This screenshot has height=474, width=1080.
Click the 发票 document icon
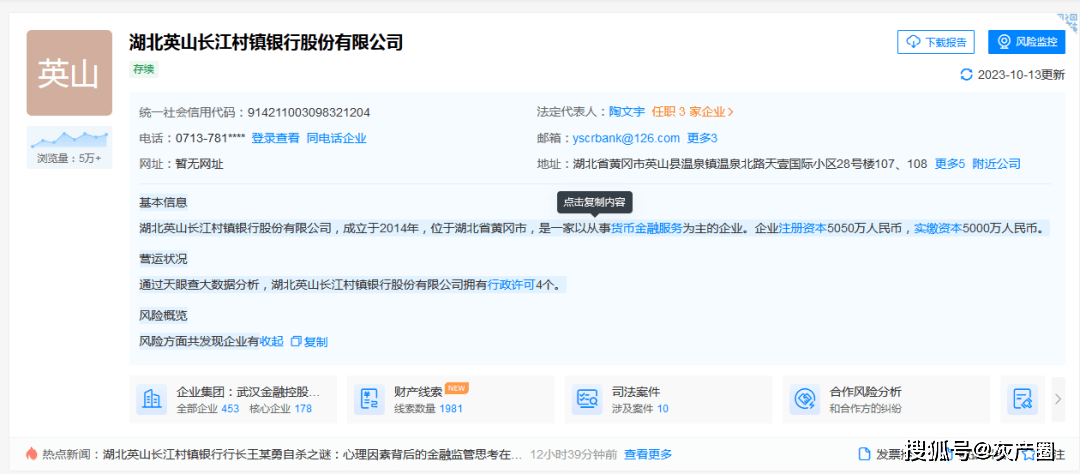(864, 454)
